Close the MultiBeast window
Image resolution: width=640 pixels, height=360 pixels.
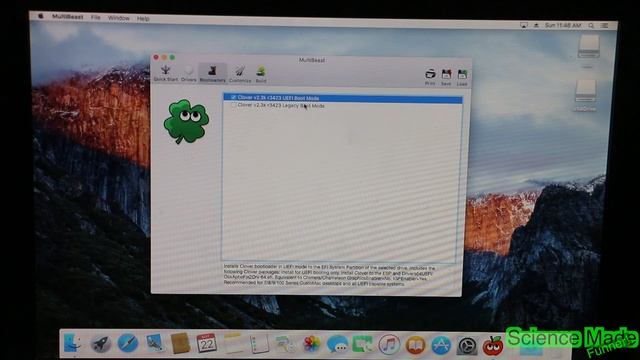(156, 57)
